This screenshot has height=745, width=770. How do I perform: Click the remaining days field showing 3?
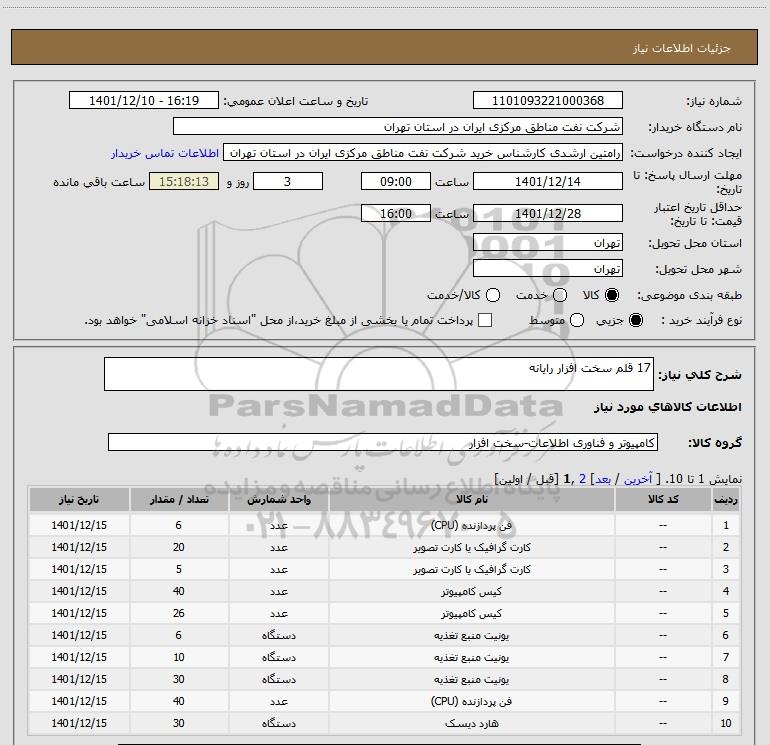pyautogui.click(x=288, y=181)
